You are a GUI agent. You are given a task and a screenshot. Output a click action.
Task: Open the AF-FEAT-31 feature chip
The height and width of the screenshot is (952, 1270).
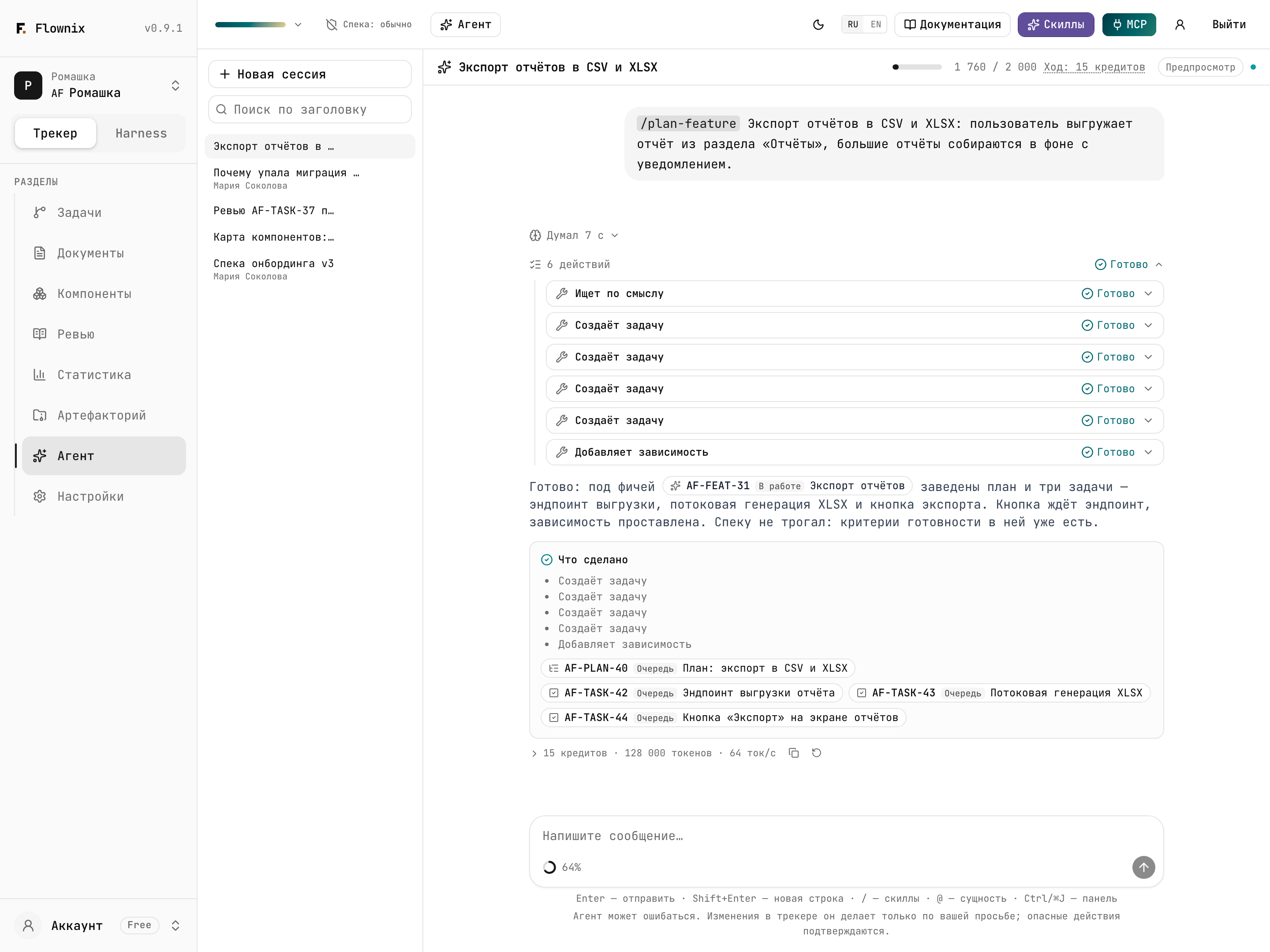pos(787,486)
